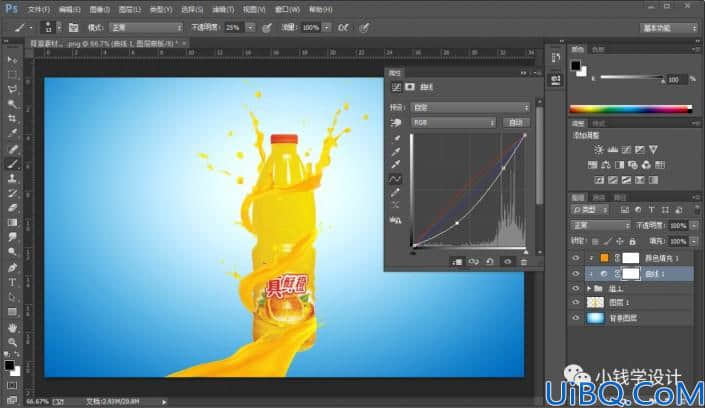Hide the Curves 1 layer
The image size is (705, 408).
576,273
